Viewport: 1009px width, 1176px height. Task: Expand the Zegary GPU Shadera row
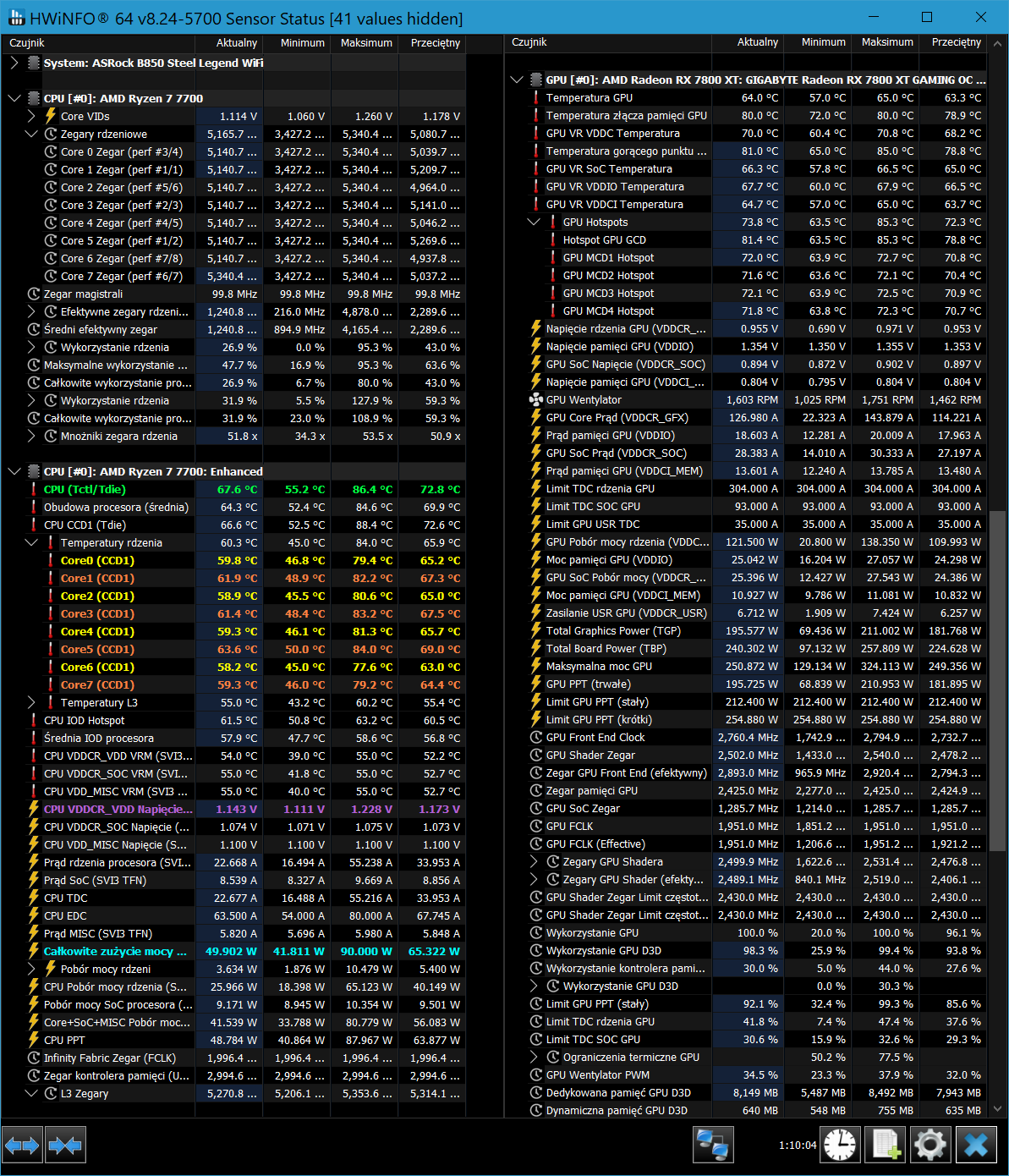click(x=534, y=861)
